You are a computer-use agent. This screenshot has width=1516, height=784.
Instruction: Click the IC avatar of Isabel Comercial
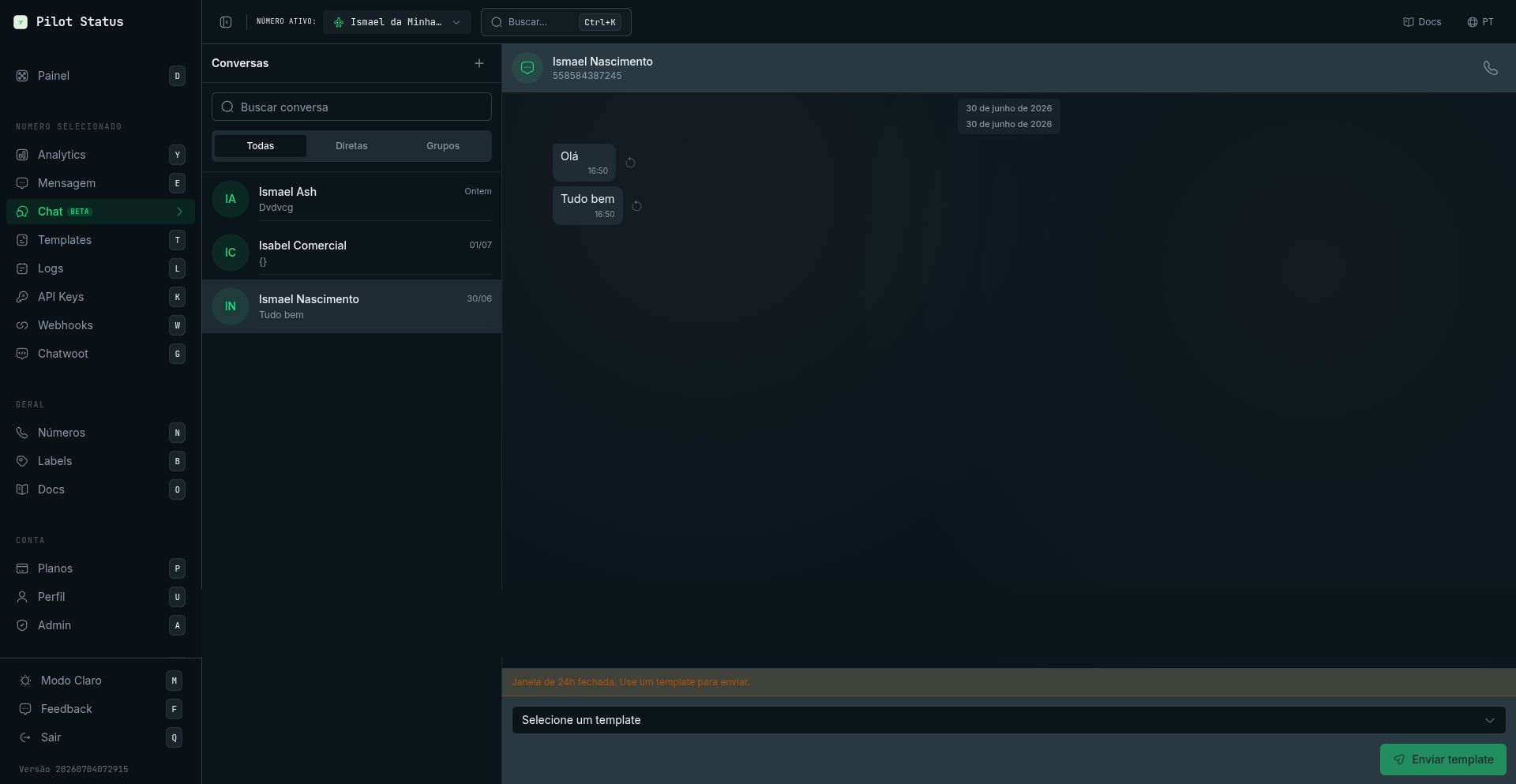[x=231, y=253]
